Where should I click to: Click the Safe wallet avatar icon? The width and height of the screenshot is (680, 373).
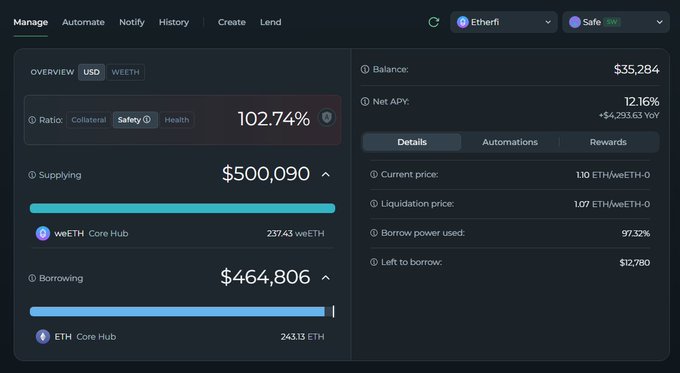pyautogui.click(x=575, y=22)
